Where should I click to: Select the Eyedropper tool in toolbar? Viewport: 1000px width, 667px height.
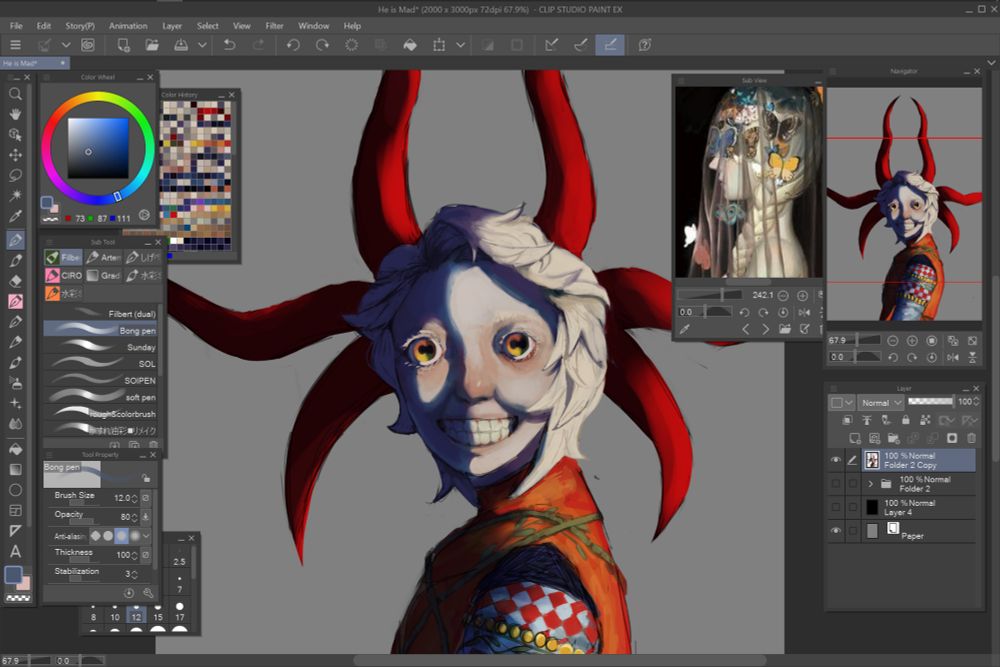[x=15, y=217]
